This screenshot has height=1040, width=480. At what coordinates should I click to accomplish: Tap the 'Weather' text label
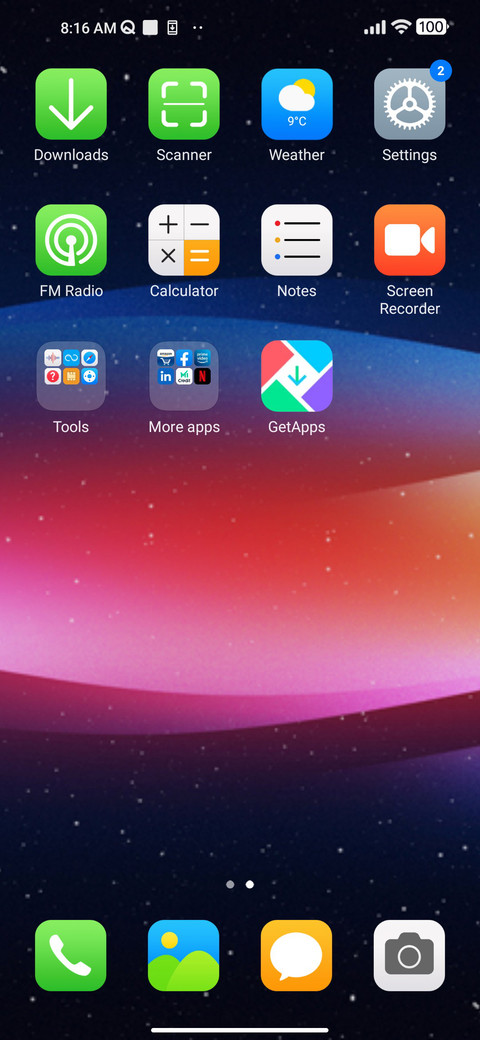click(x=296, y=155)
